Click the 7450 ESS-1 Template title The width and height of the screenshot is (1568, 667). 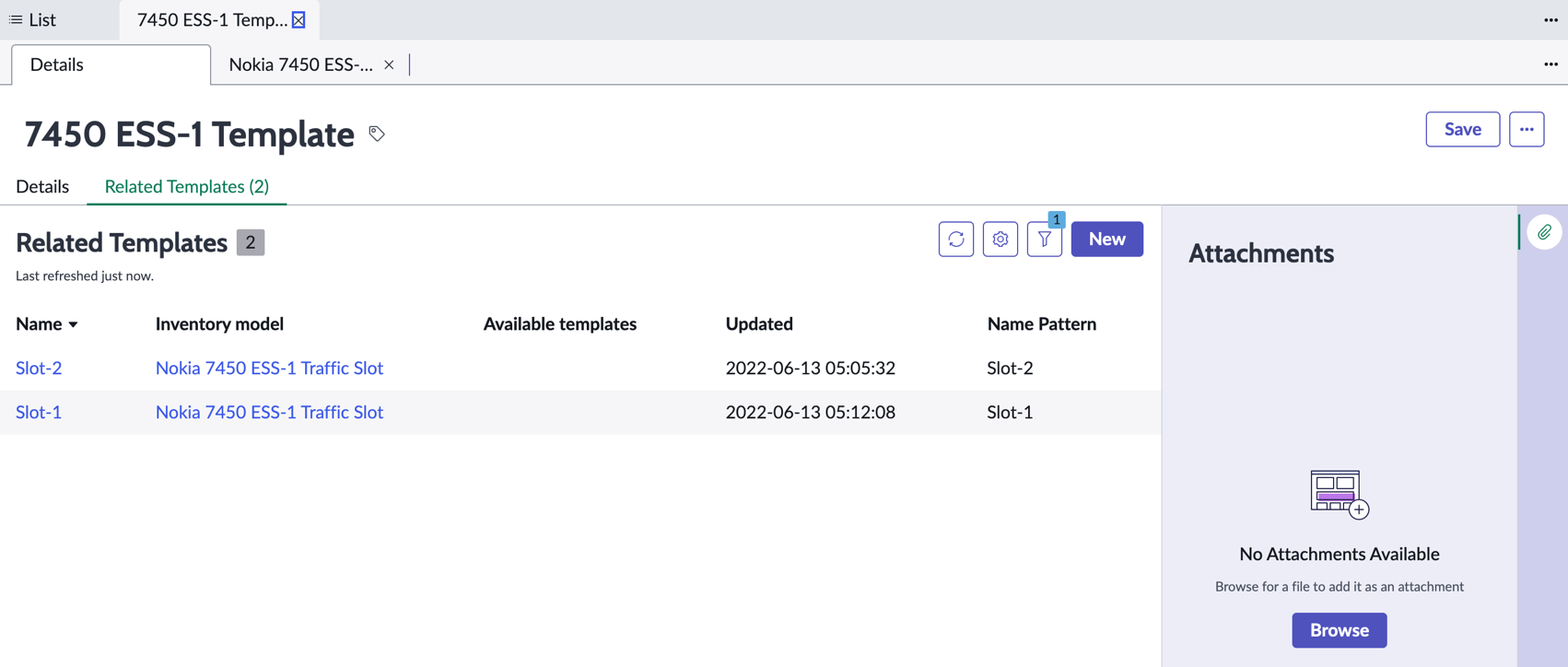pyautogui.click(x=189, y=135)
